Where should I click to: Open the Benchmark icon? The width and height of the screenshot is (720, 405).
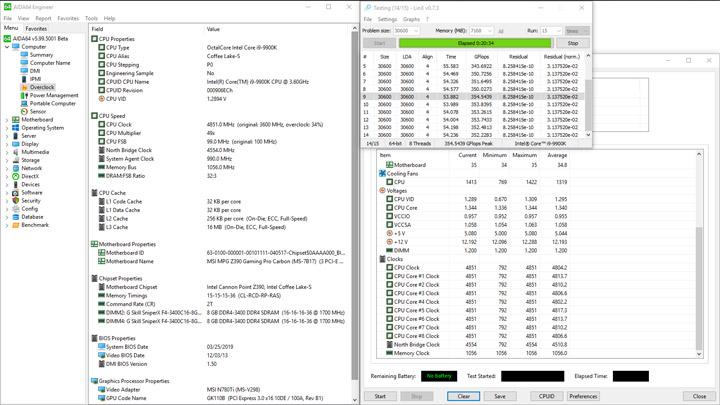[16, 225]
